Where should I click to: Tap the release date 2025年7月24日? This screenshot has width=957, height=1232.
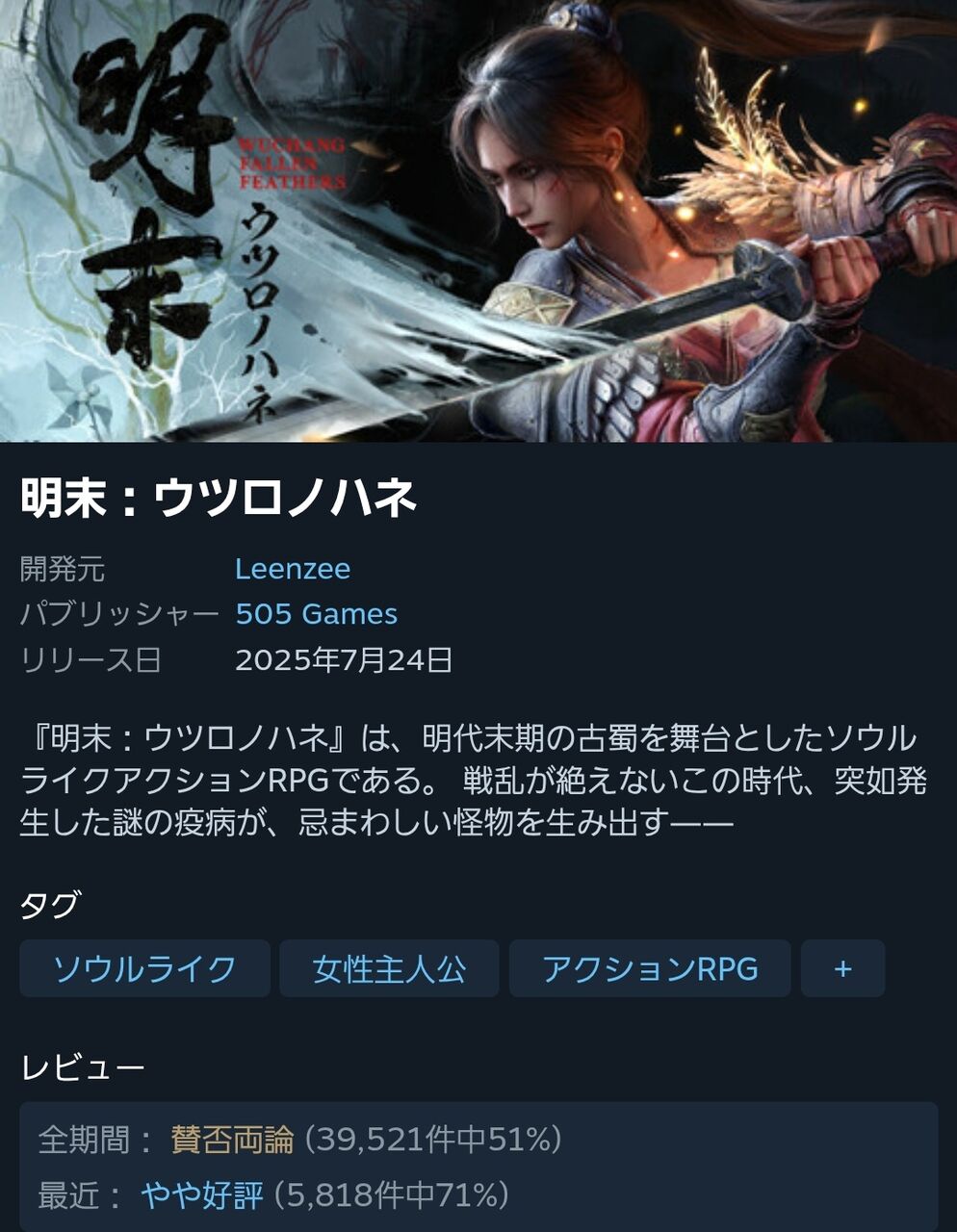pyautogui.click(x=344, y=660)
